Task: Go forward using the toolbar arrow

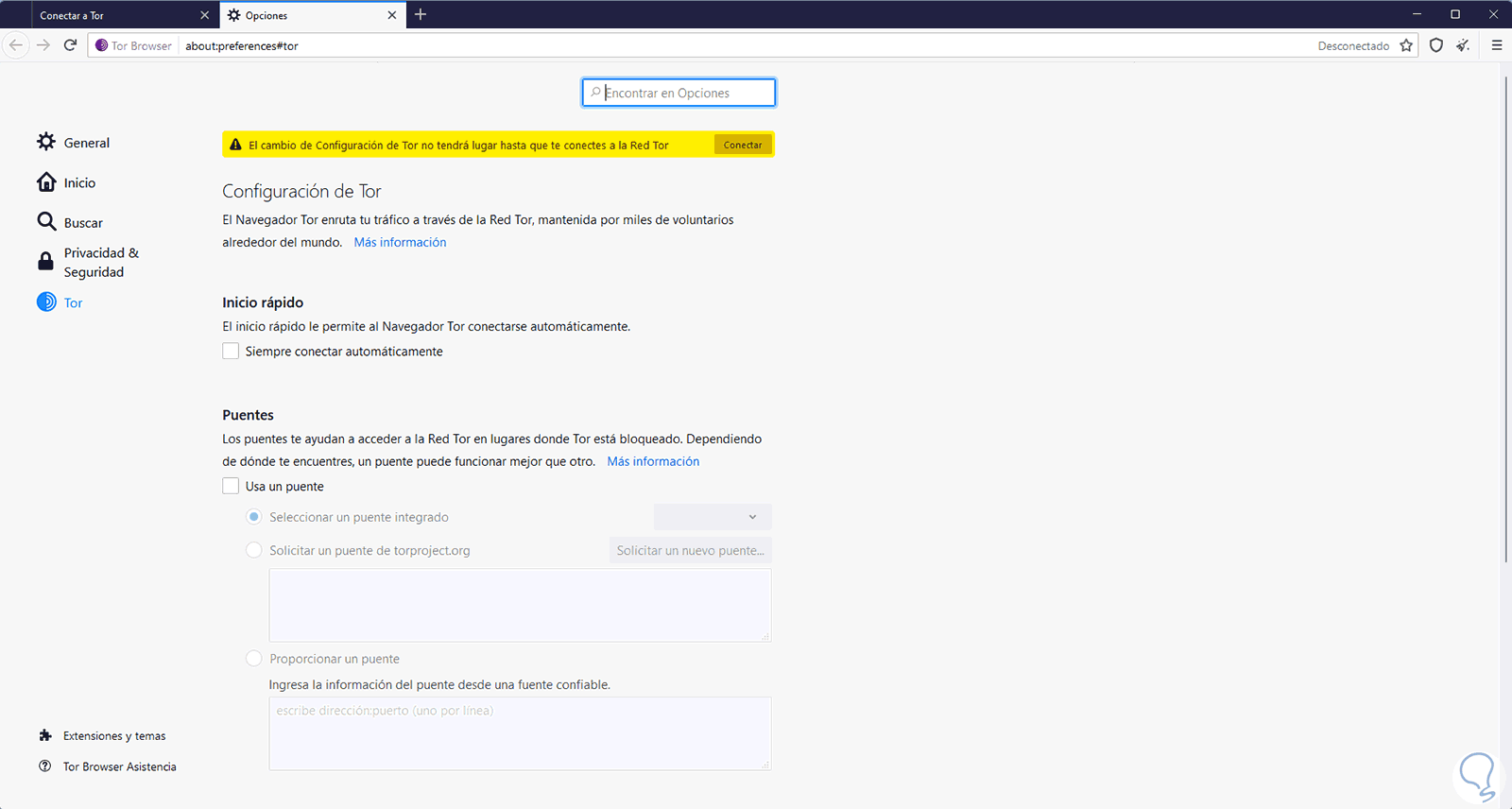Action: (x=43, y=45)
